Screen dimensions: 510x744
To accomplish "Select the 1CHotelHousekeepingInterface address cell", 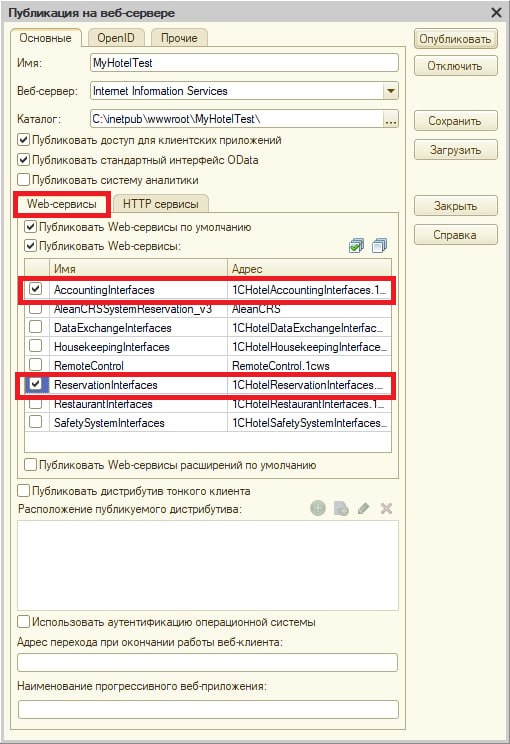I will pyautogui.click(x=309, y=347).
